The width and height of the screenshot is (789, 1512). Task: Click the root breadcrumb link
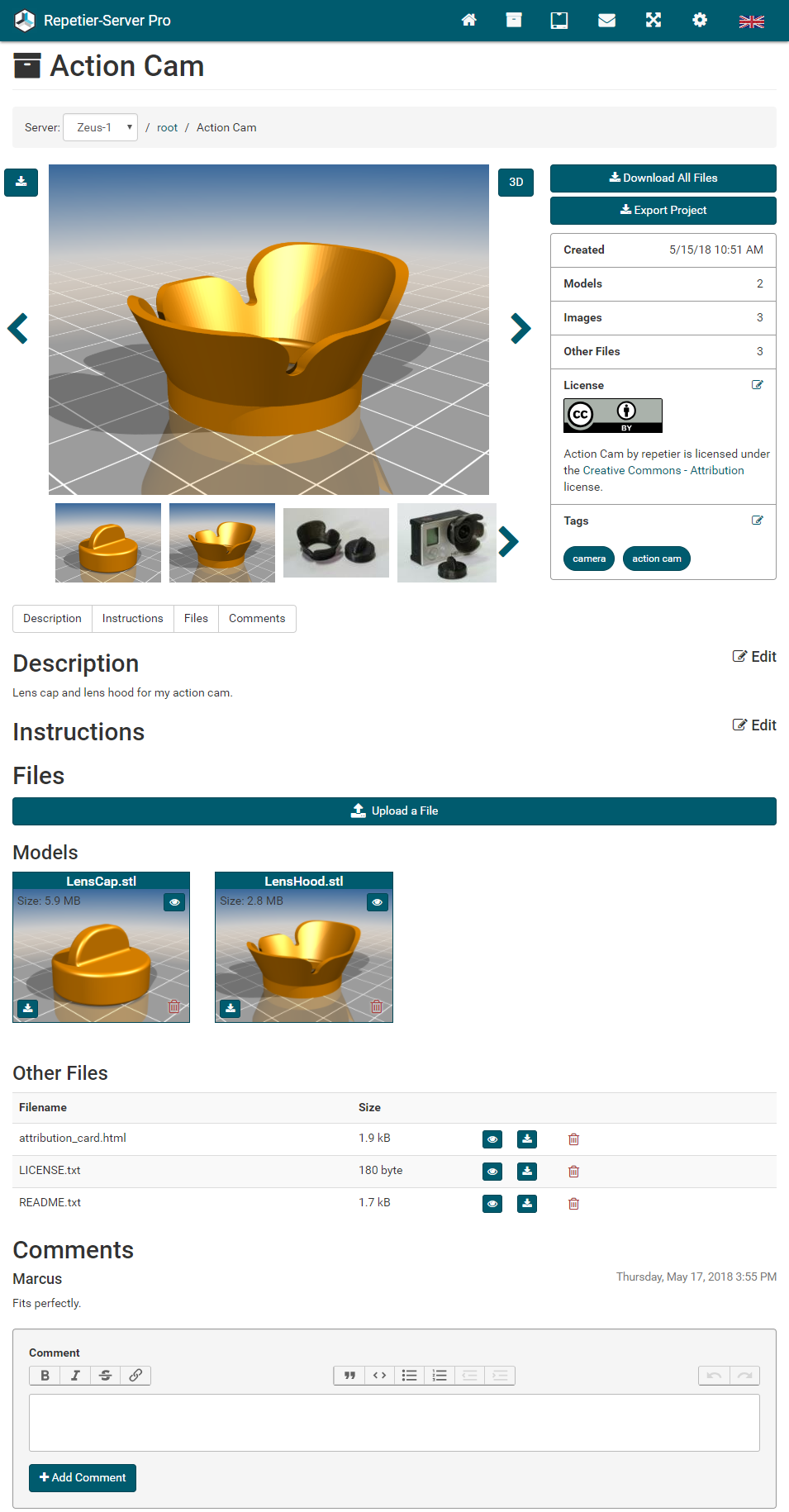pos(167,127)
